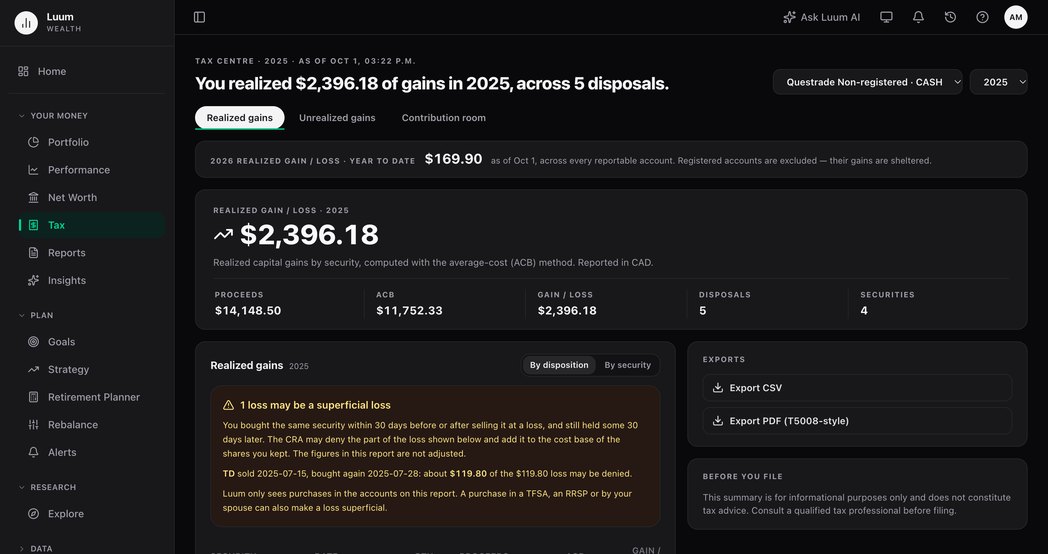
Task: Click the monitor display icon in header
Action: coord(886,17)
